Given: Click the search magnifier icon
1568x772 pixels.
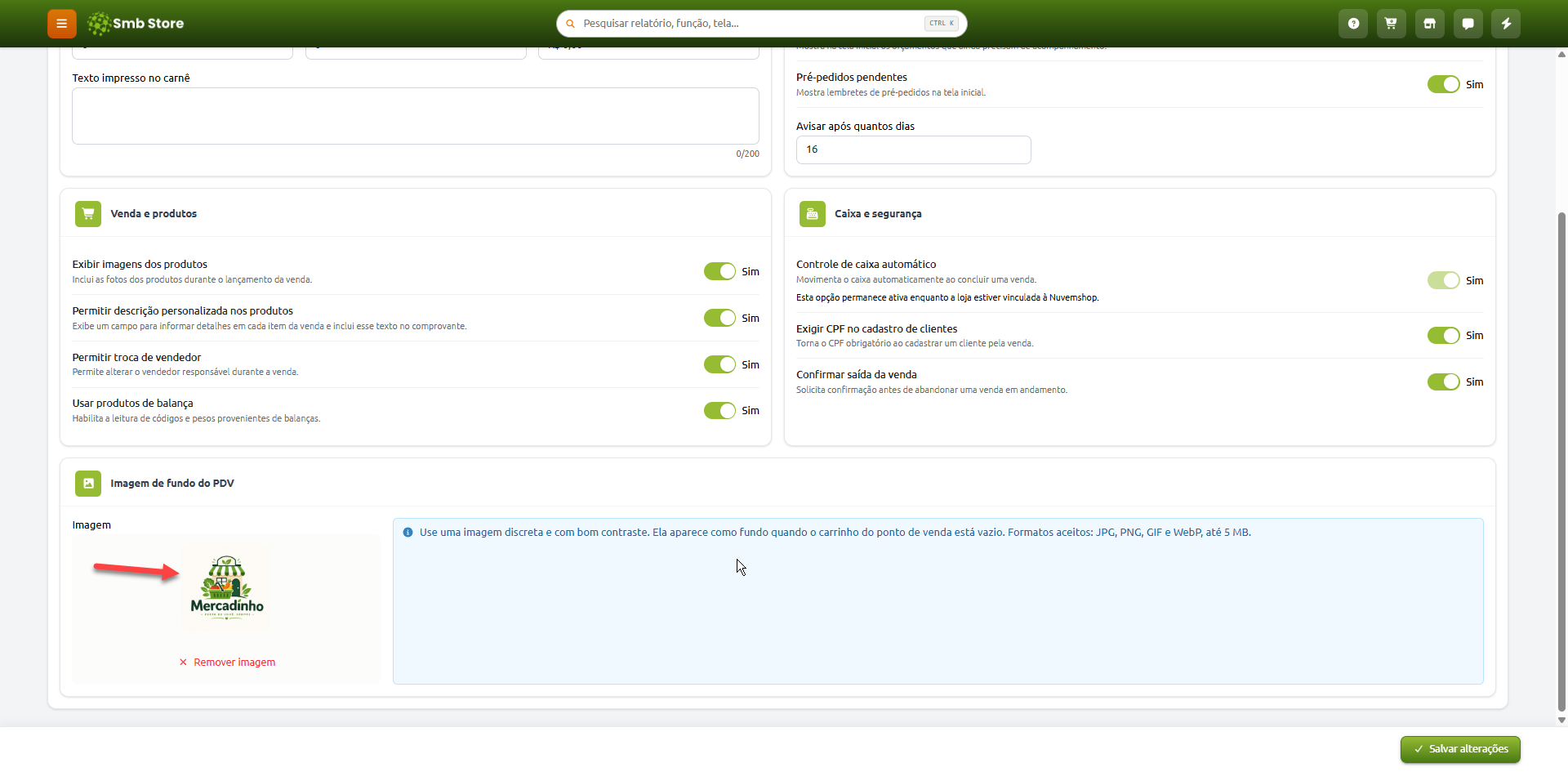Looking at the screenshot, I should (x=570, y=24).
